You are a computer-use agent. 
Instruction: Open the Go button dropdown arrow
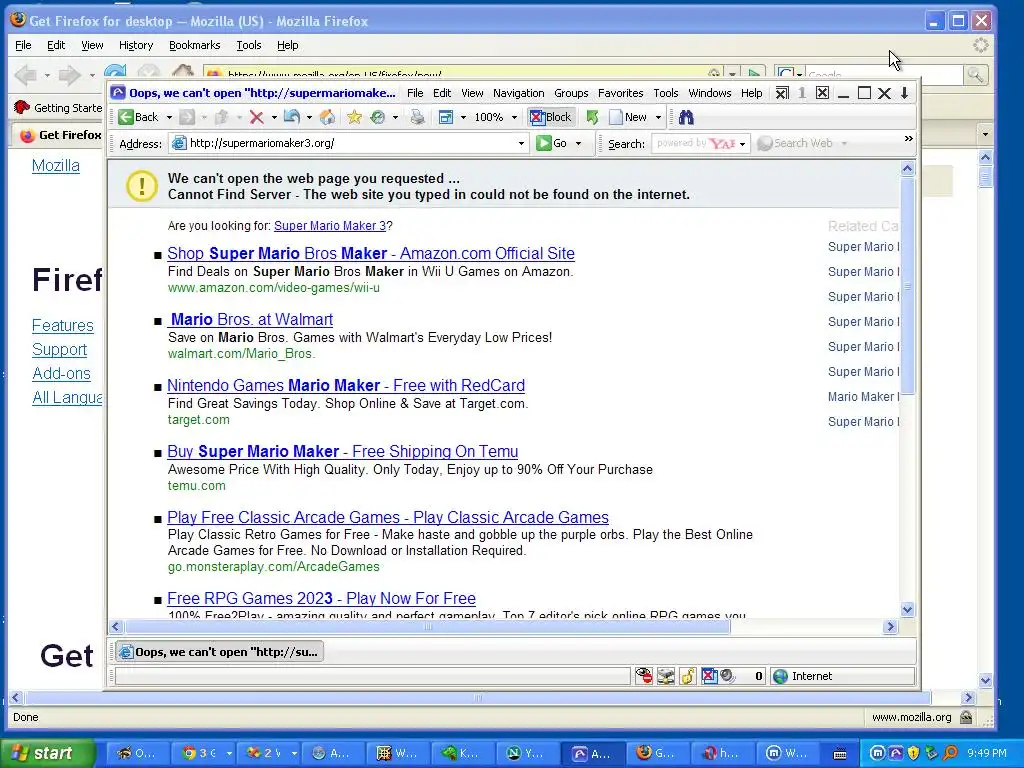(578, 144)
